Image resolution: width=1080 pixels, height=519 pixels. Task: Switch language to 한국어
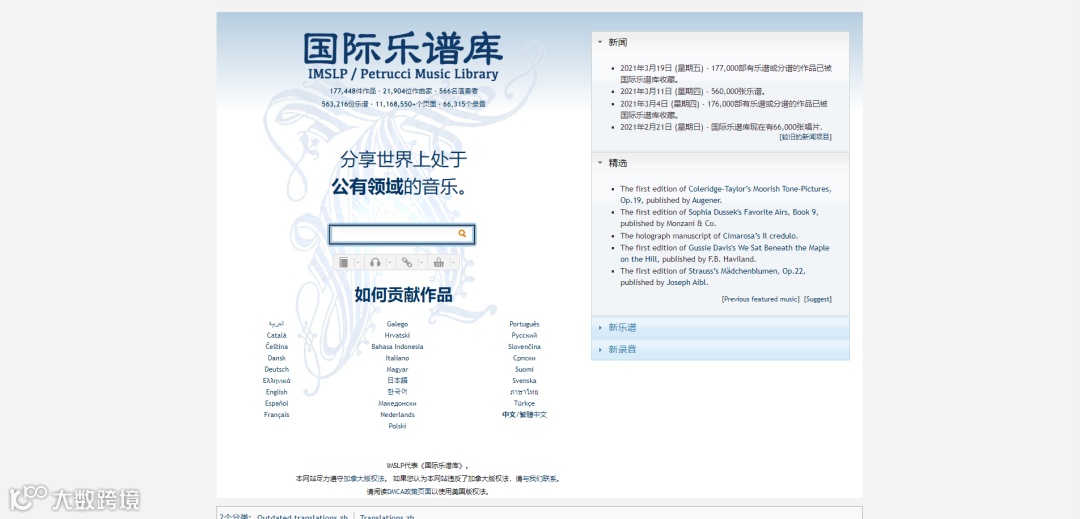tap(397, 392)
